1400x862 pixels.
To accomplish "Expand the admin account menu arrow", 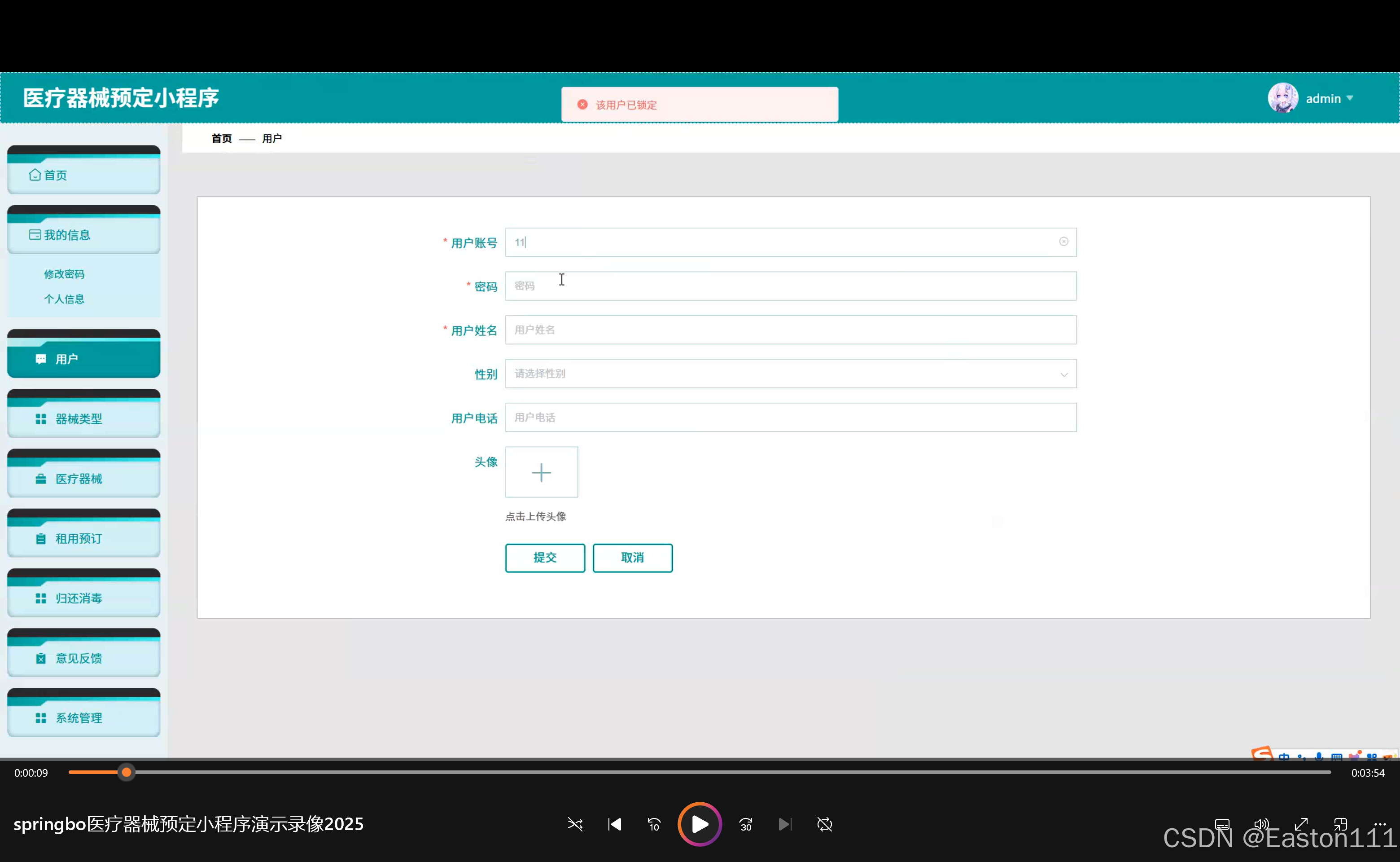I will pos(1350,98).
